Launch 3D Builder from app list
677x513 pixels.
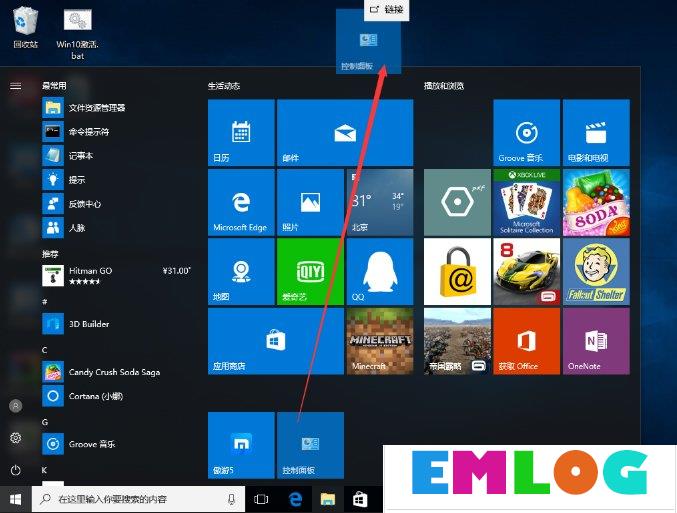(x=117, y=324)
